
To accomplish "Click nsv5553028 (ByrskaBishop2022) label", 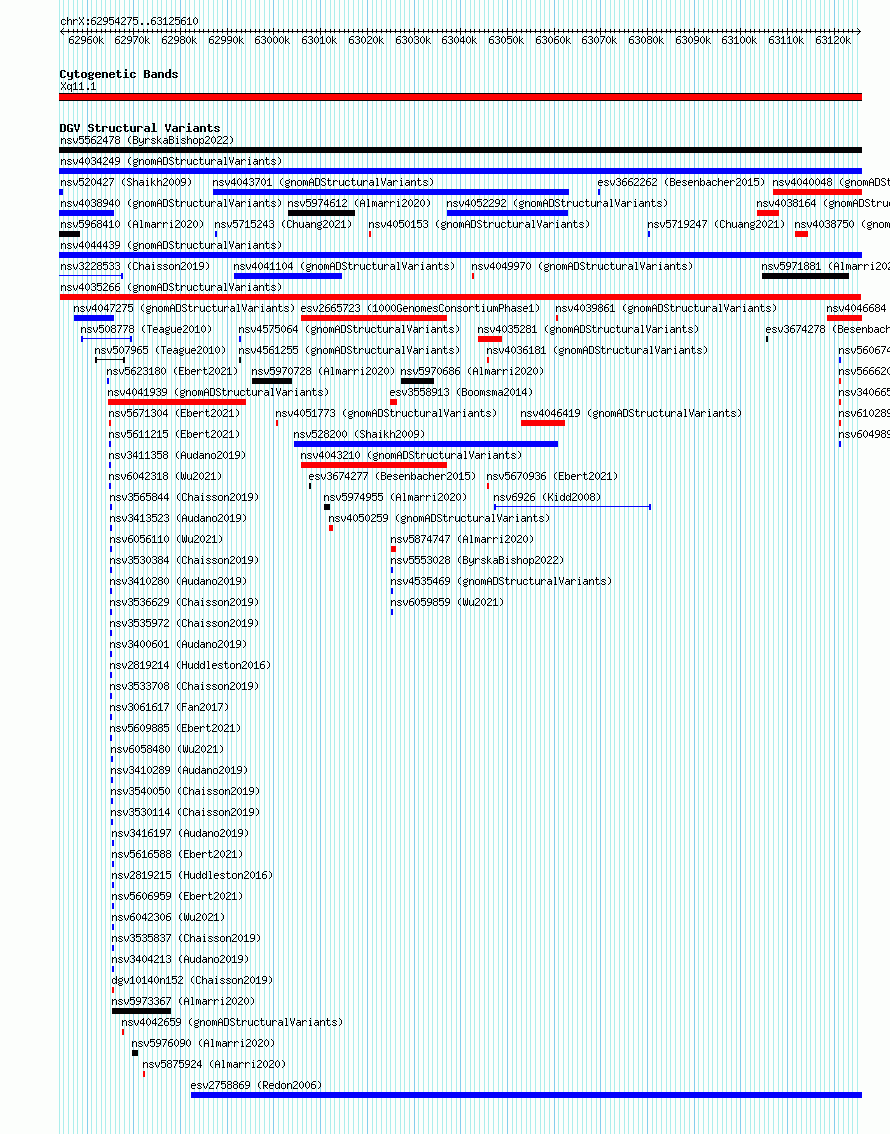I will point(477,560).
